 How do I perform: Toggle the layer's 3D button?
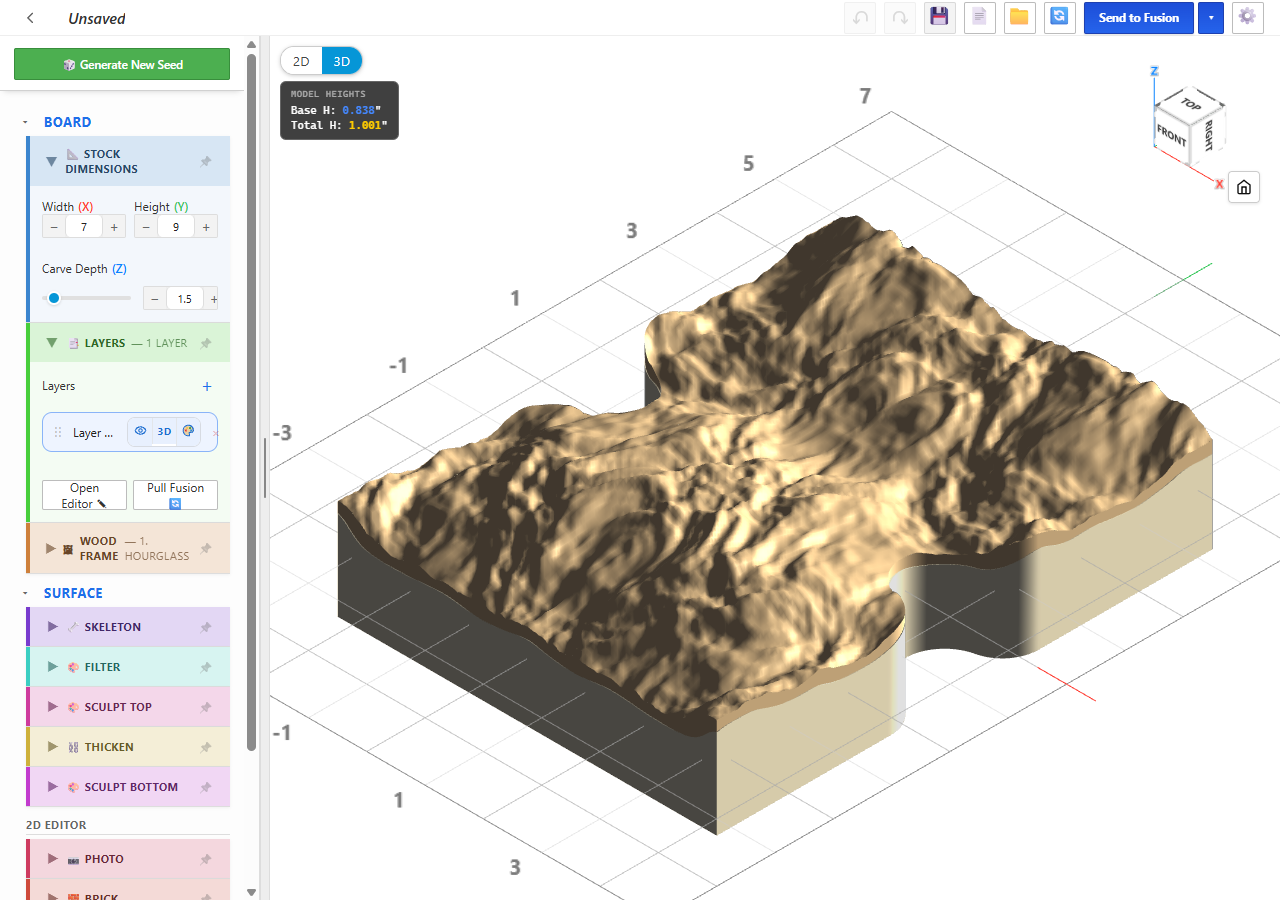point(165,432)
